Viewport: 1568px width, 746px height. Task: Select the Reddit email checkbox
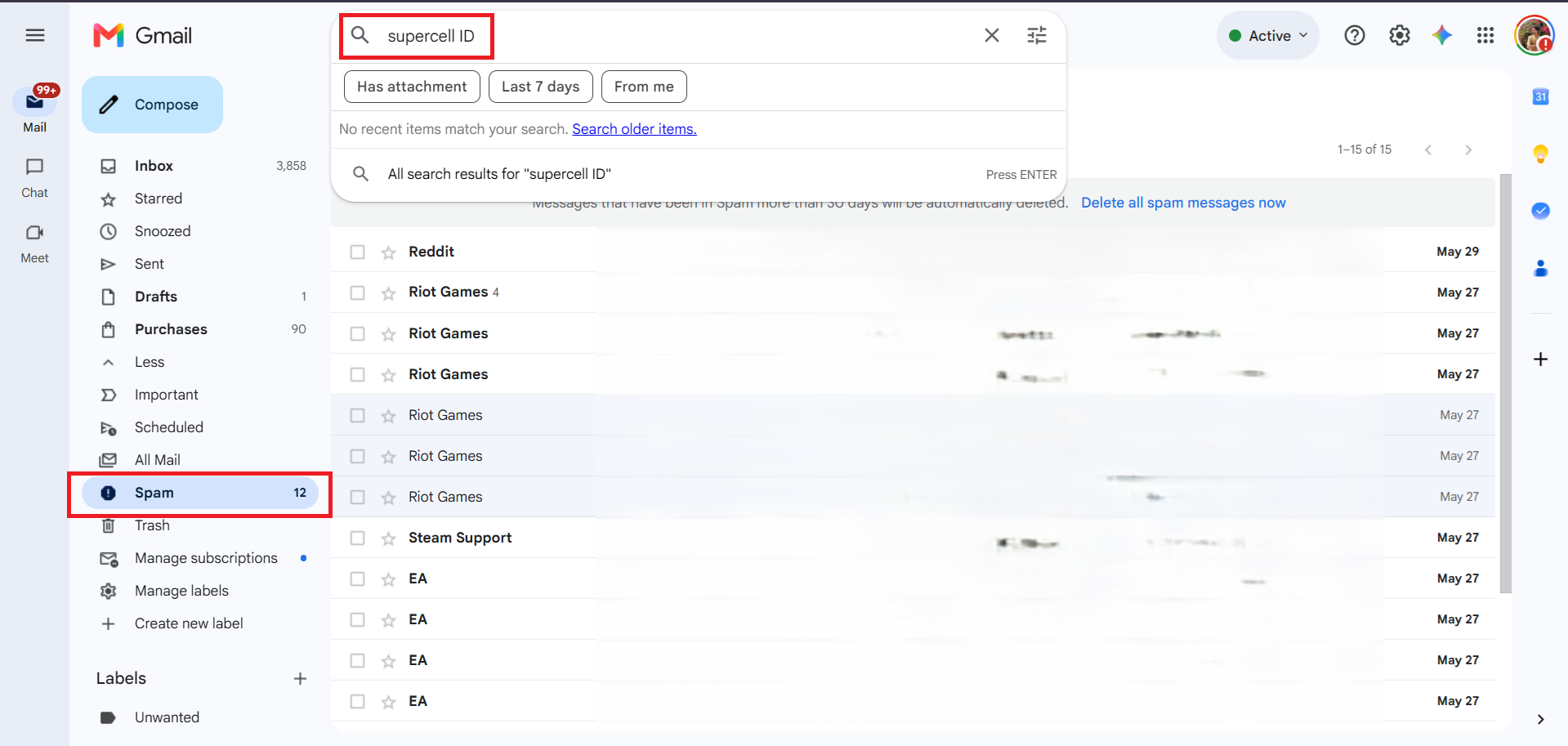[x=357, y=252]
